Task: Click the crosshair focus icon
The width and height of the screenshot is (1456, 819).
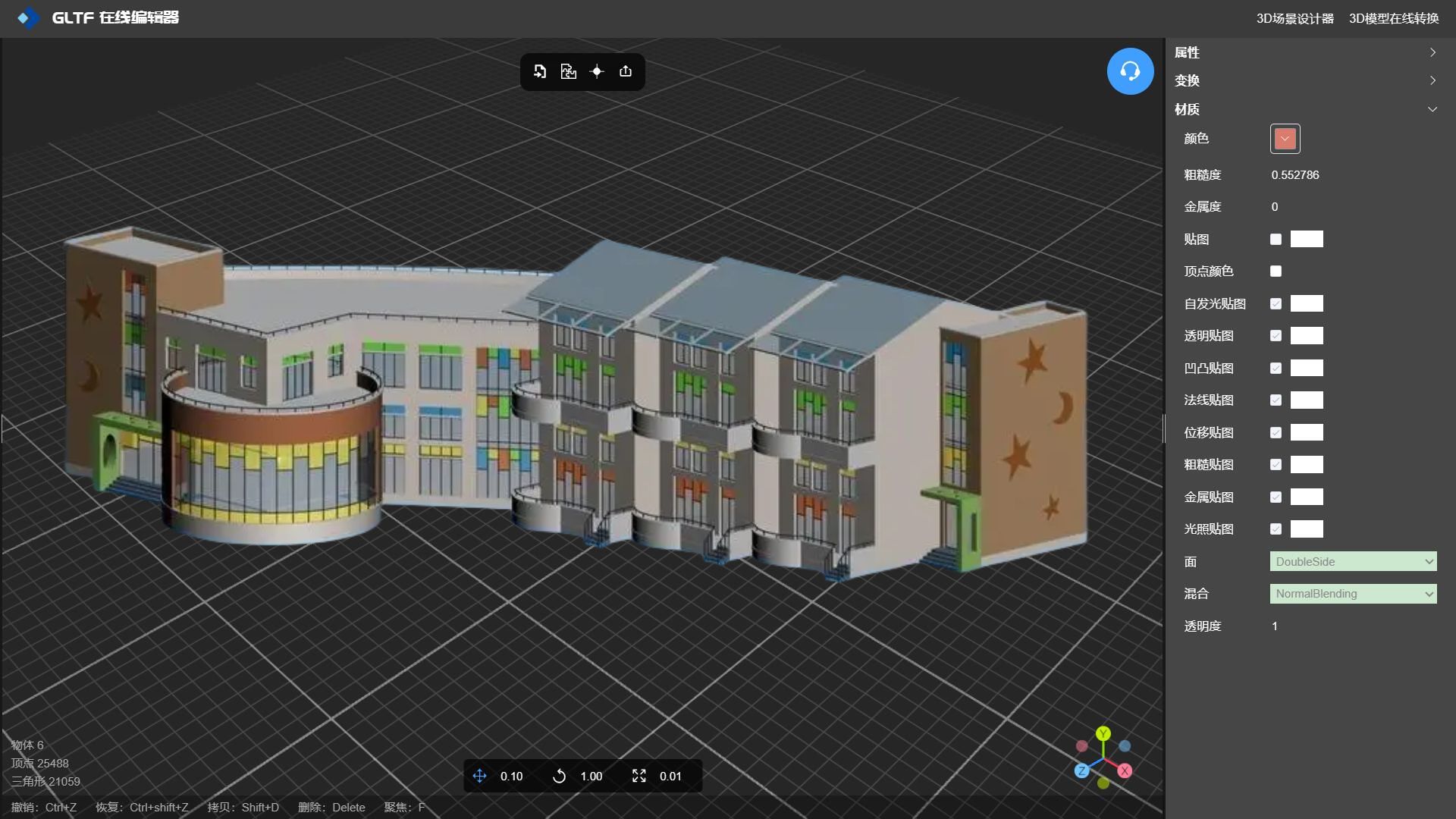Action: point(597,71)
